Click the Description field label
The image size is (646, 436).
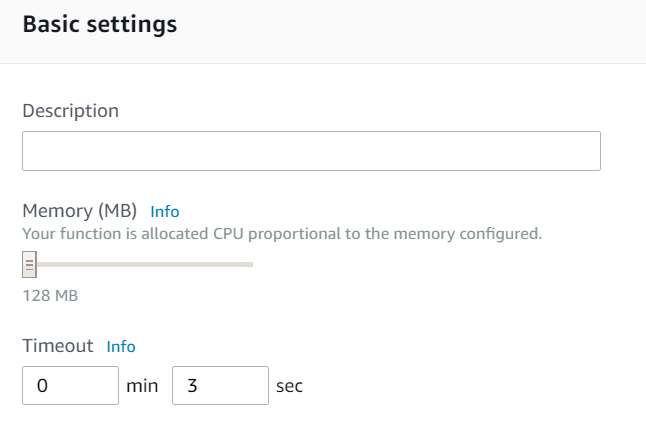click(70, 111)
